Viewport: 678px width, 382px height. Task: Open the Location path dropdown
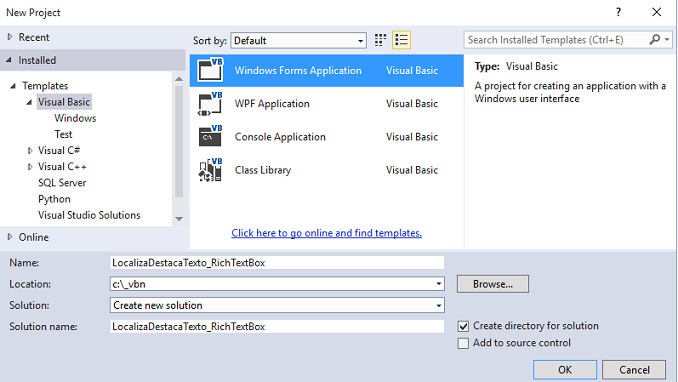point(438,284)
